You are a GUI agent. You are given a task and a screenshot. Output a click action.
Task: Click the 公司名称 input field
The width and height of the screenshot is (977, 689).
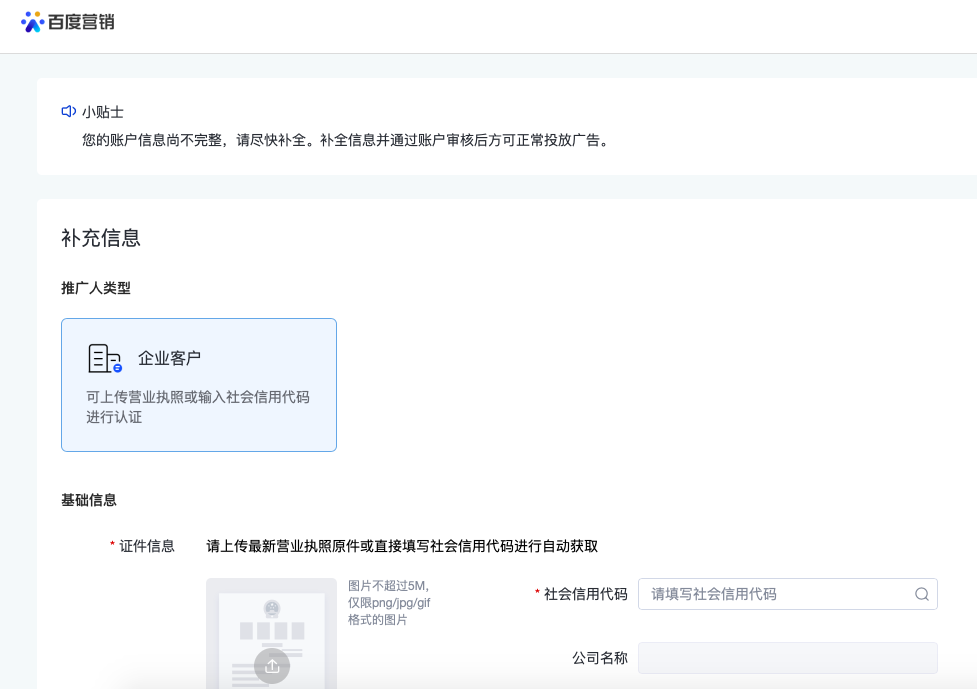click(x=787, y=658)
